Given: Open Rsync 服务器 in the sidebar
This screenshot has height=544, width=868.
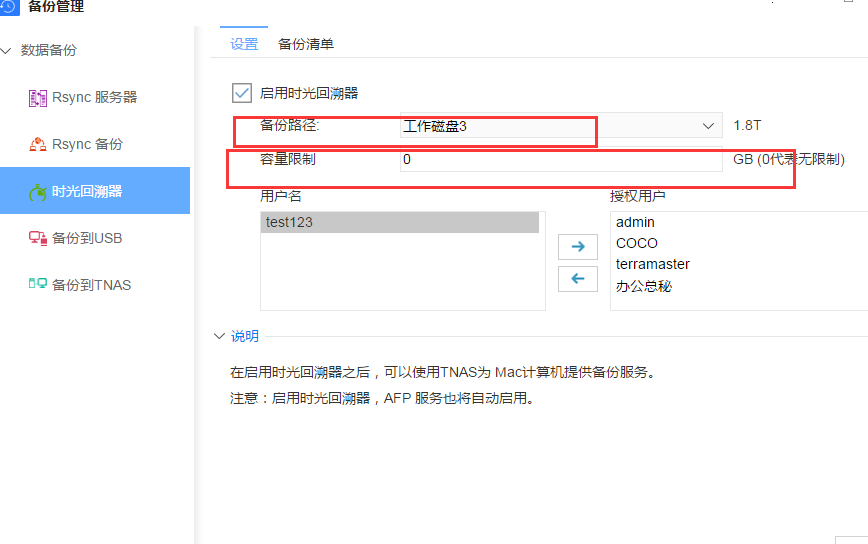Looking at the screenshot, I should click(x=94, y=98).
